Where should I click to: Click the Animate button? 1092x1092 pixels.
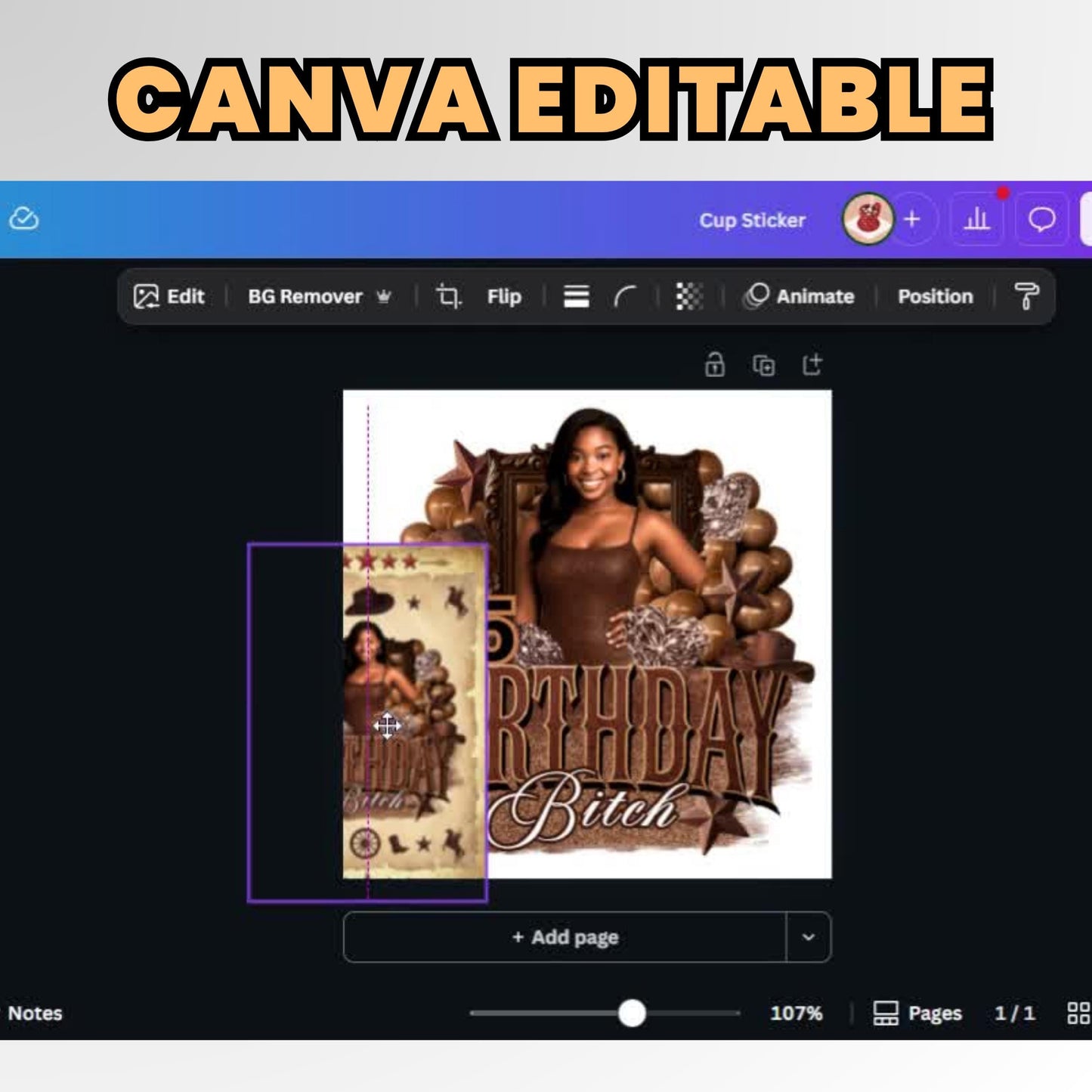coord(800,296)
